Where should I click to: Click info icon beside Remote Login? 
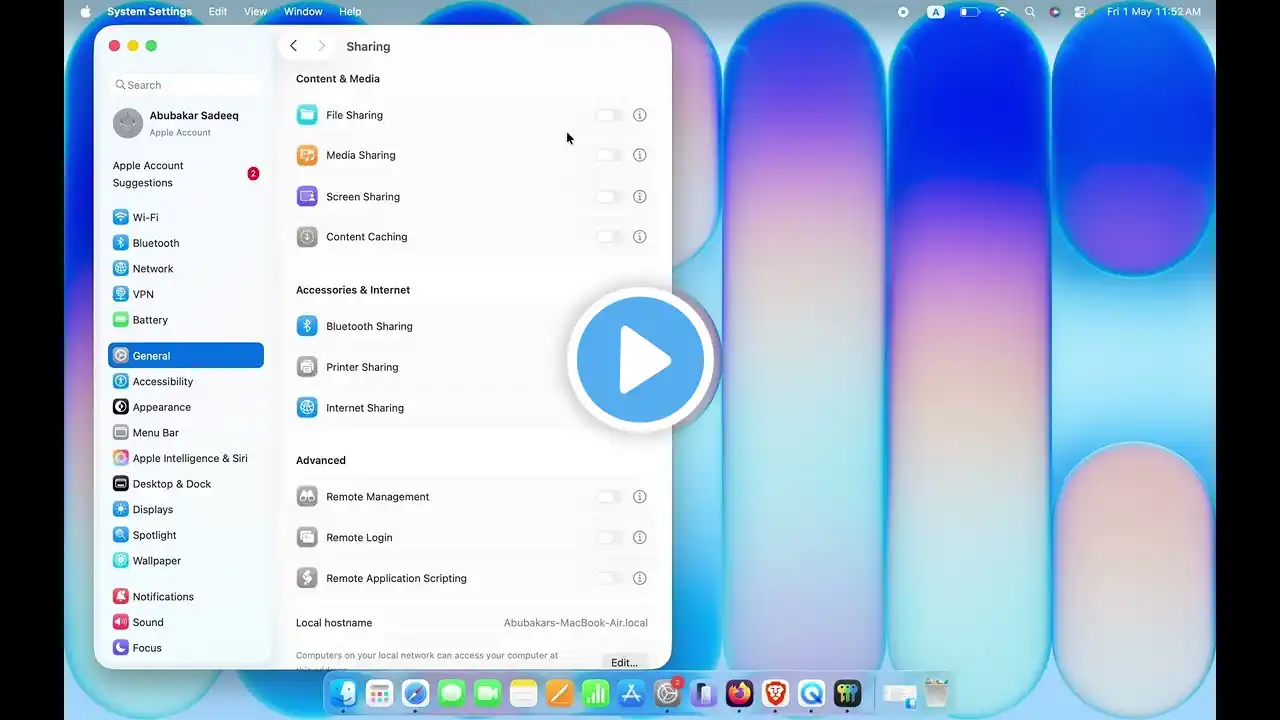click(640, 537)
